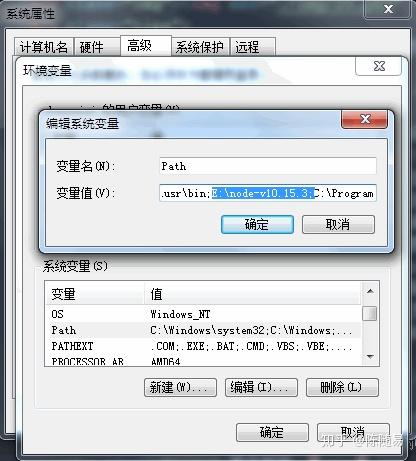Cancel the variable edit with 取消 button
Screen dimensions: 416x461
coord(338,224)
